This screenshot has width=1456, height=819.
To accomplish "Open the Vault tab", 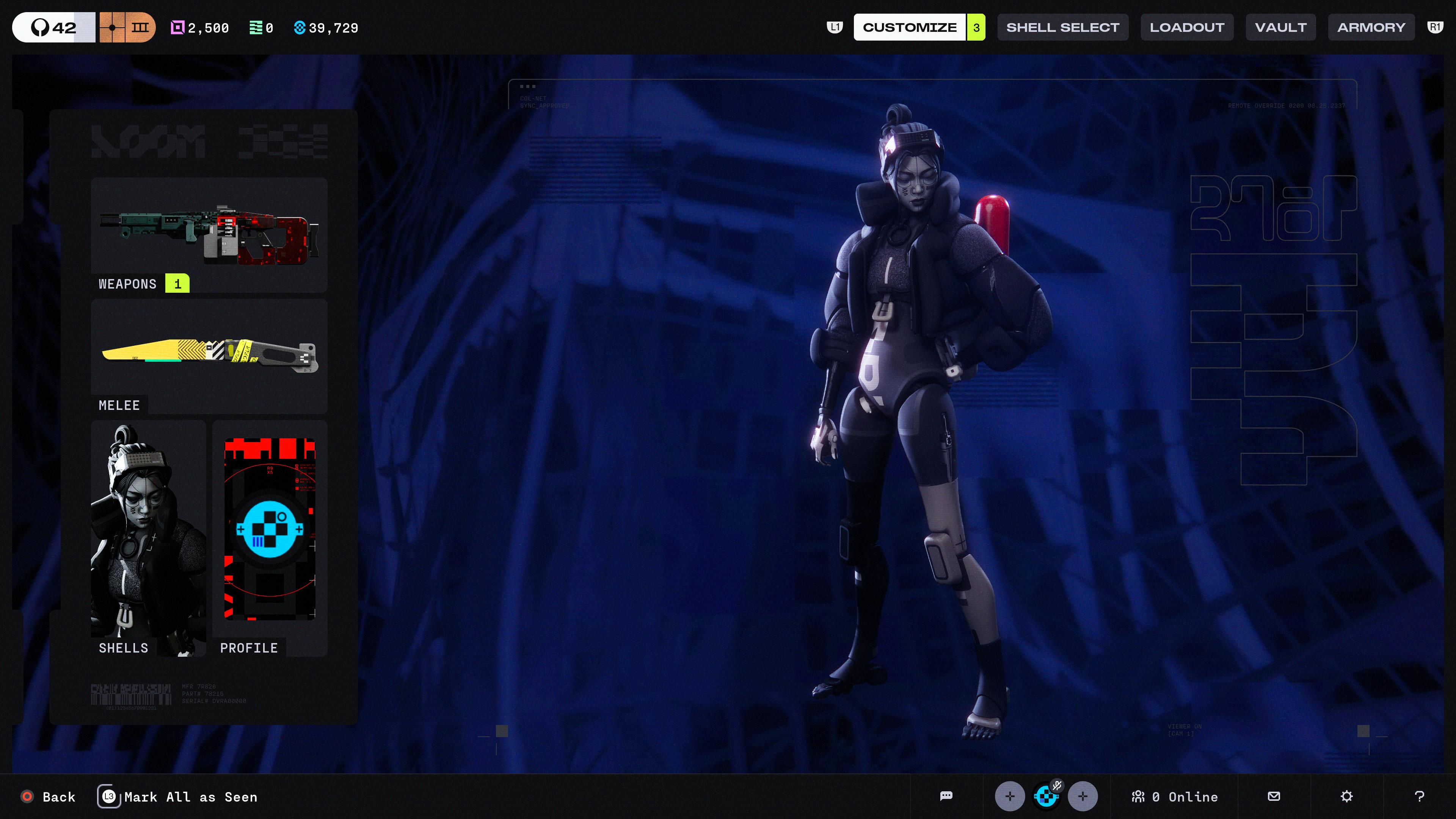I will pyautogui.click(x=1281, y=27).
